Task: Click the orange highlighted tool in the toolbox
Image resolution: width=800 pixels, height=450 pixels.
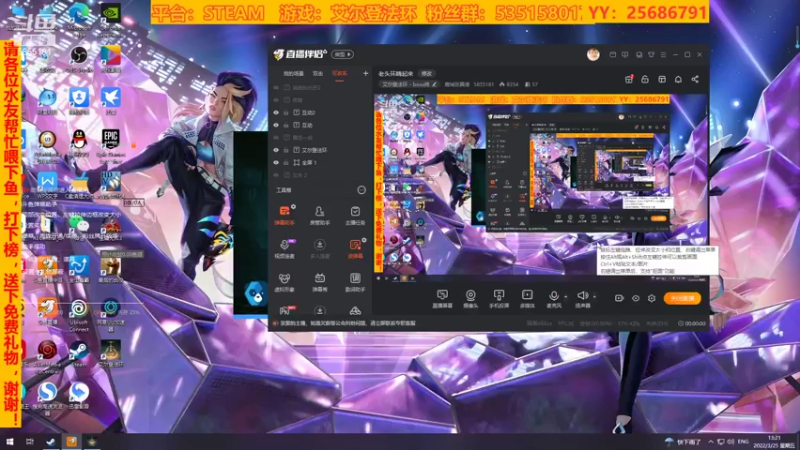Action: [355, 249]
